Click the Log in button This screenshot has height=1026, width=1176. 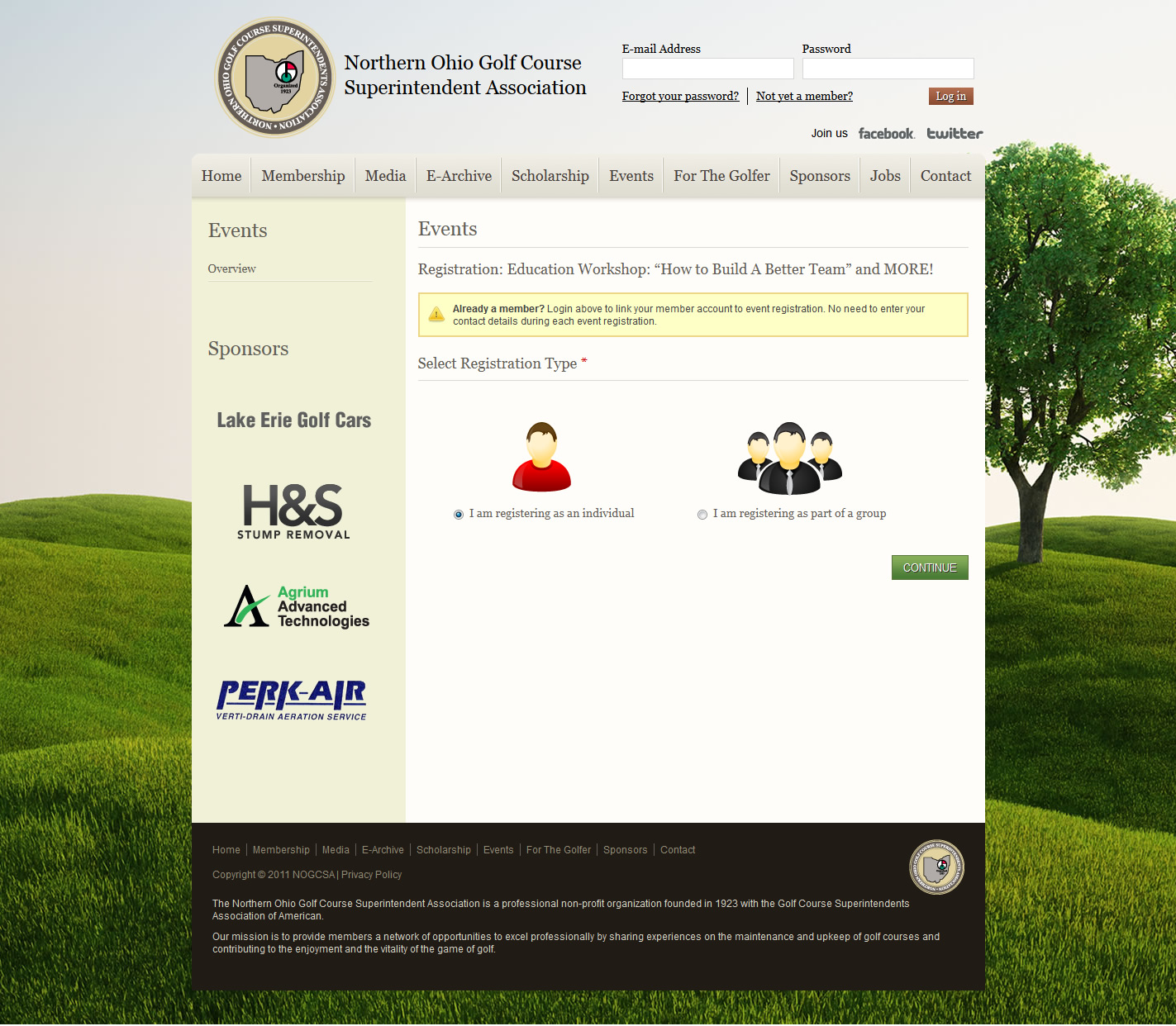point(951,97)
